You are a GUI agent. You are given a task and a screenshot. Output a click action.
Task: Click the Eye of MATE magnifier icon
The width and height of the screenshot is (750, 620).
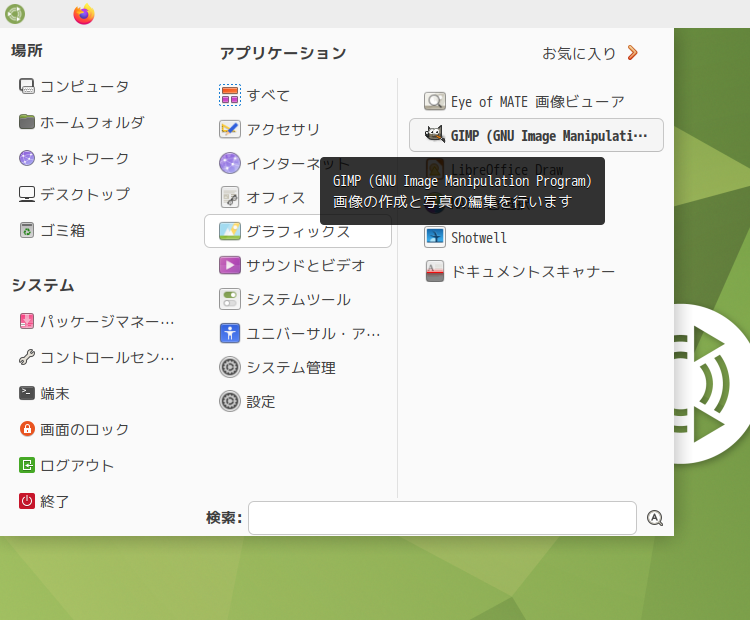click(435, 101)
